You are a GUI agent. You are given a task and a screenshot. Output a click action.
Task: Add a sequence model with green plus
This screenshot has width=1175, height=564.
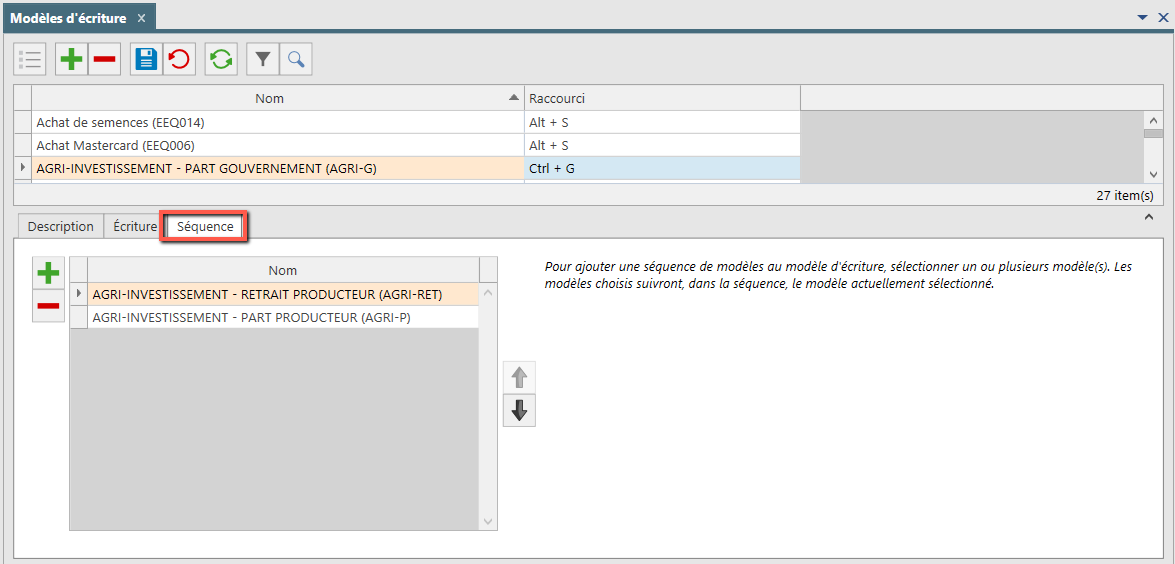pos(49,273)
